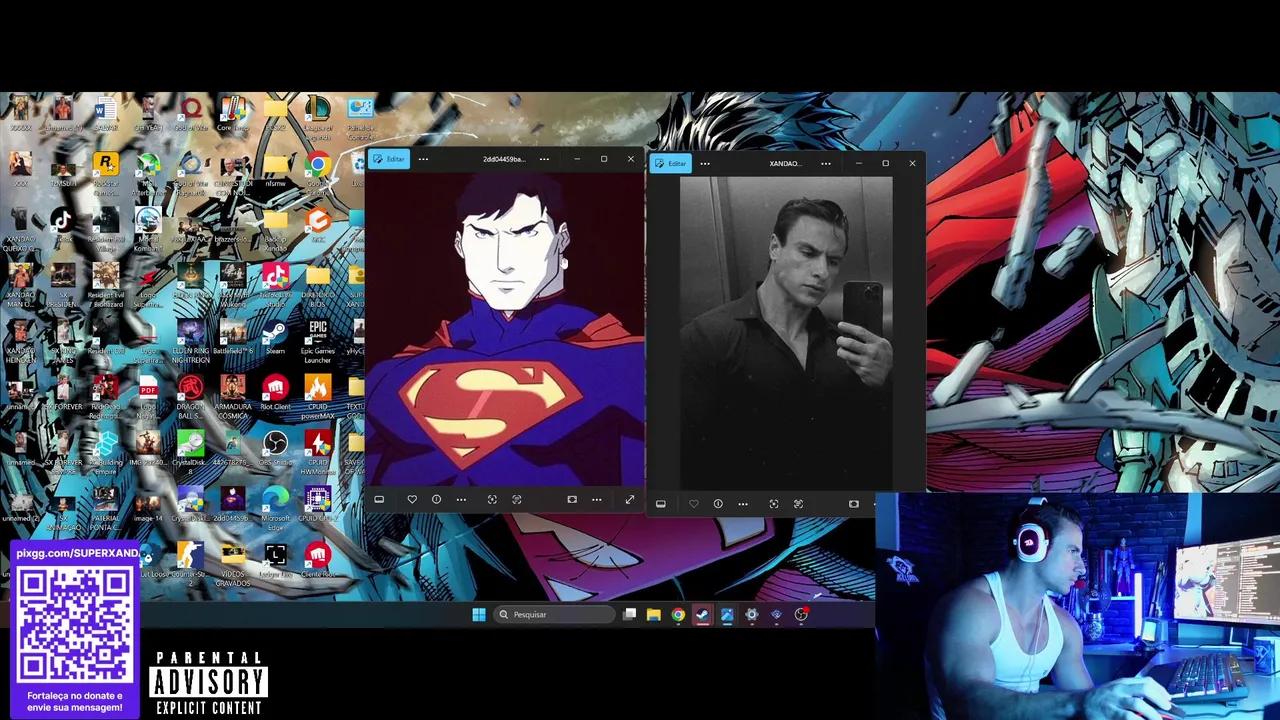Open File Explorer from the taskbar

pos(653,614)
